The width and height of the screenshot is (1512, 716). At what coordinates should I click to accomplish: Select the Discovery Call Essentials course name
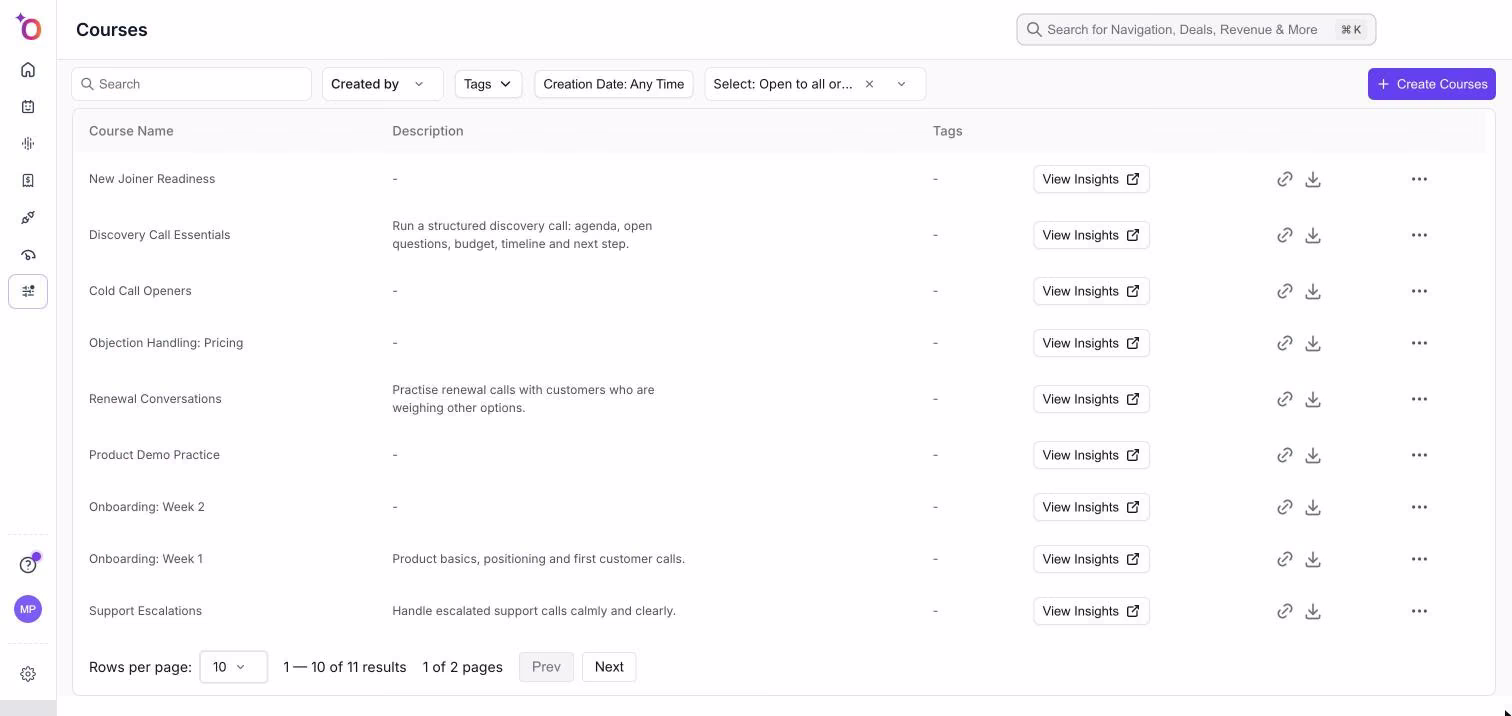(x=159, y=235)
